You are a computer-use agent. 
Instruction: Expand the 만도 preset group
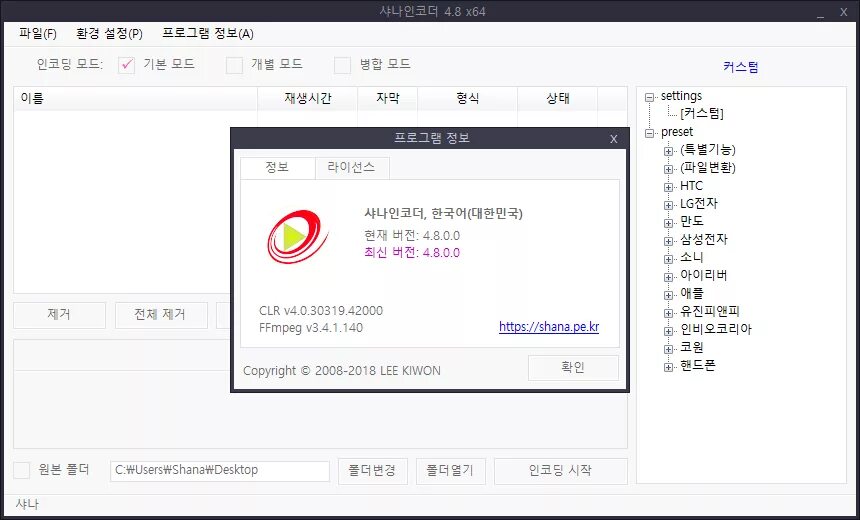668,223
